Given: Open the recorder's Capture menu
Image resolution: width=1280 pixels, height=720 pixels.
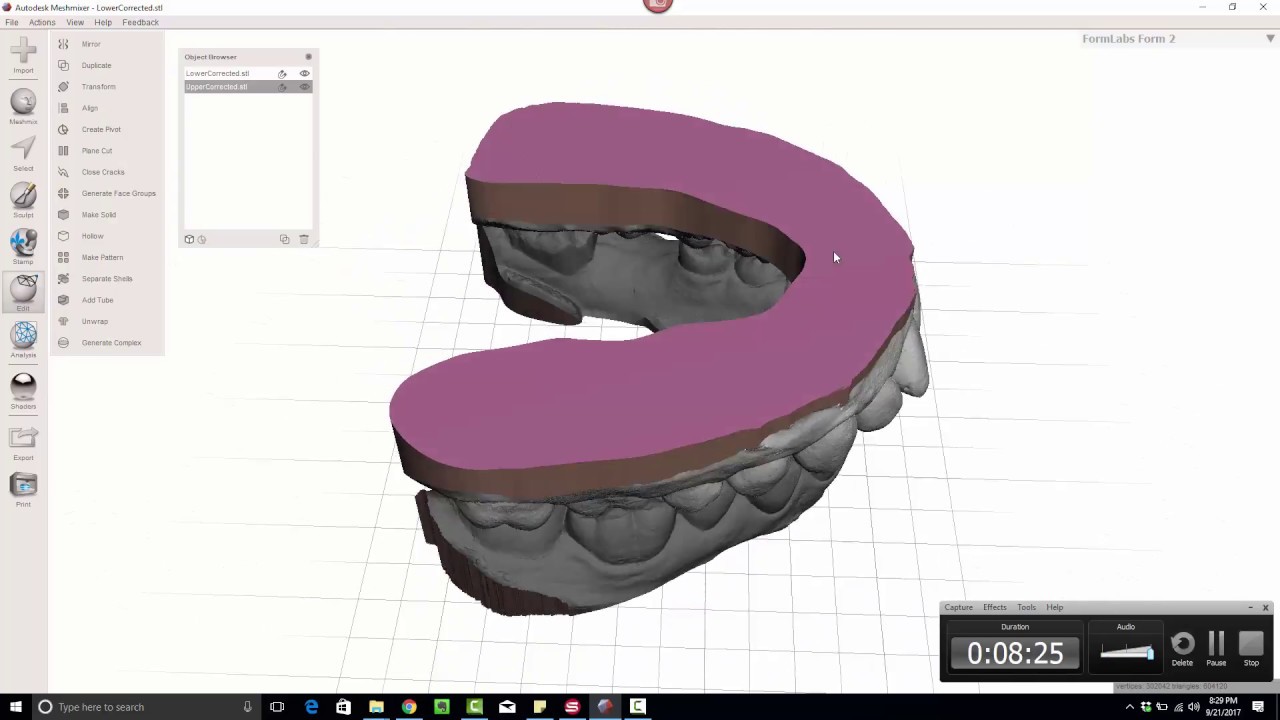Looking at the screenshot, I should click(x=958, y=607).
